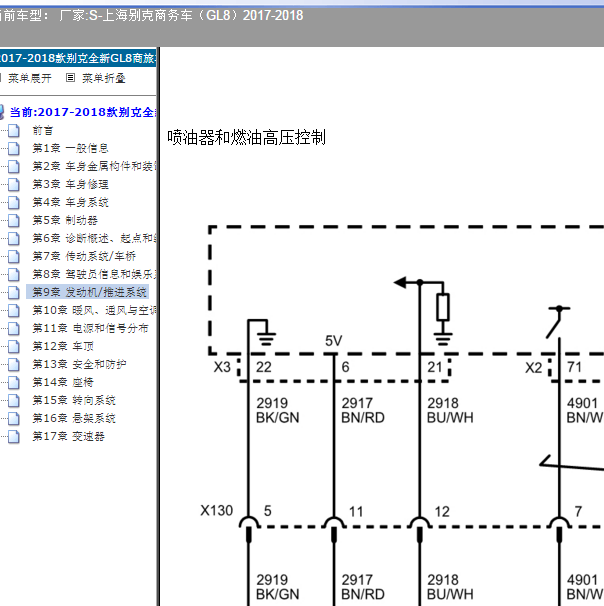604x606 pixels.
Task: Click the panel header 2017-2018款别克全新GL8
Action: [78, 58]
